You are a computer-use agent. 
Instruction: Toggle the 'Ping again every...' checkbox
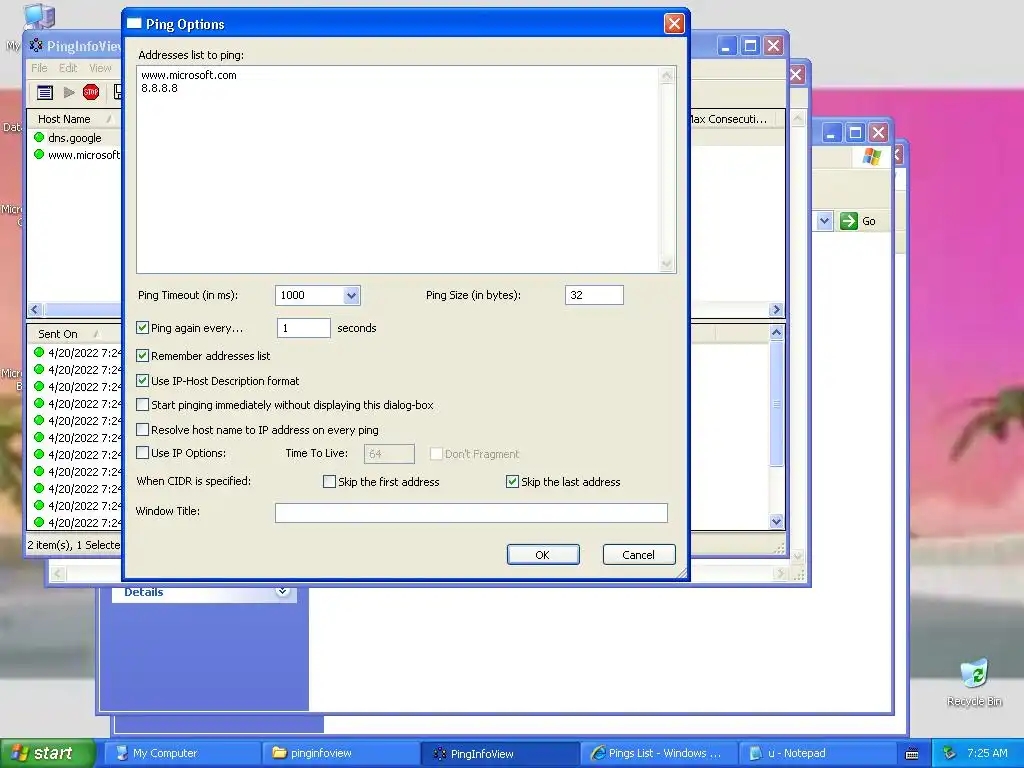[x=142, y=327]
